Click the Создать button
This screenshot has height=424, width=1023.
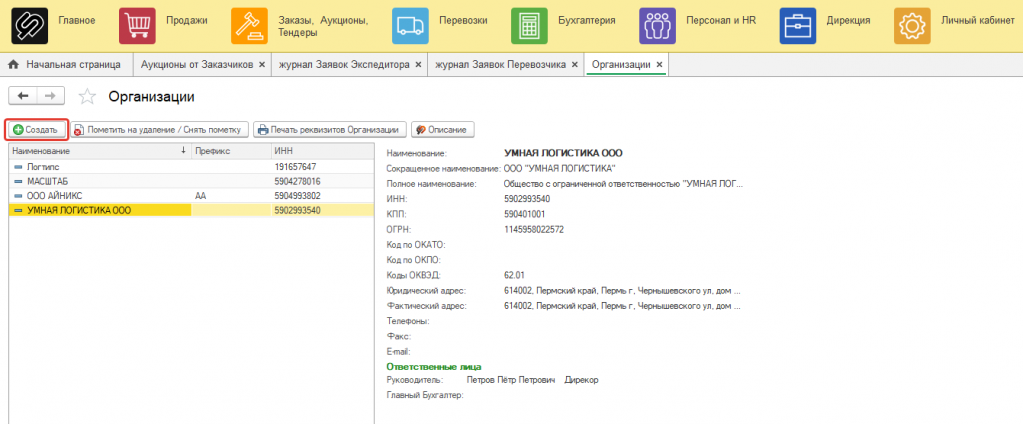37,129
